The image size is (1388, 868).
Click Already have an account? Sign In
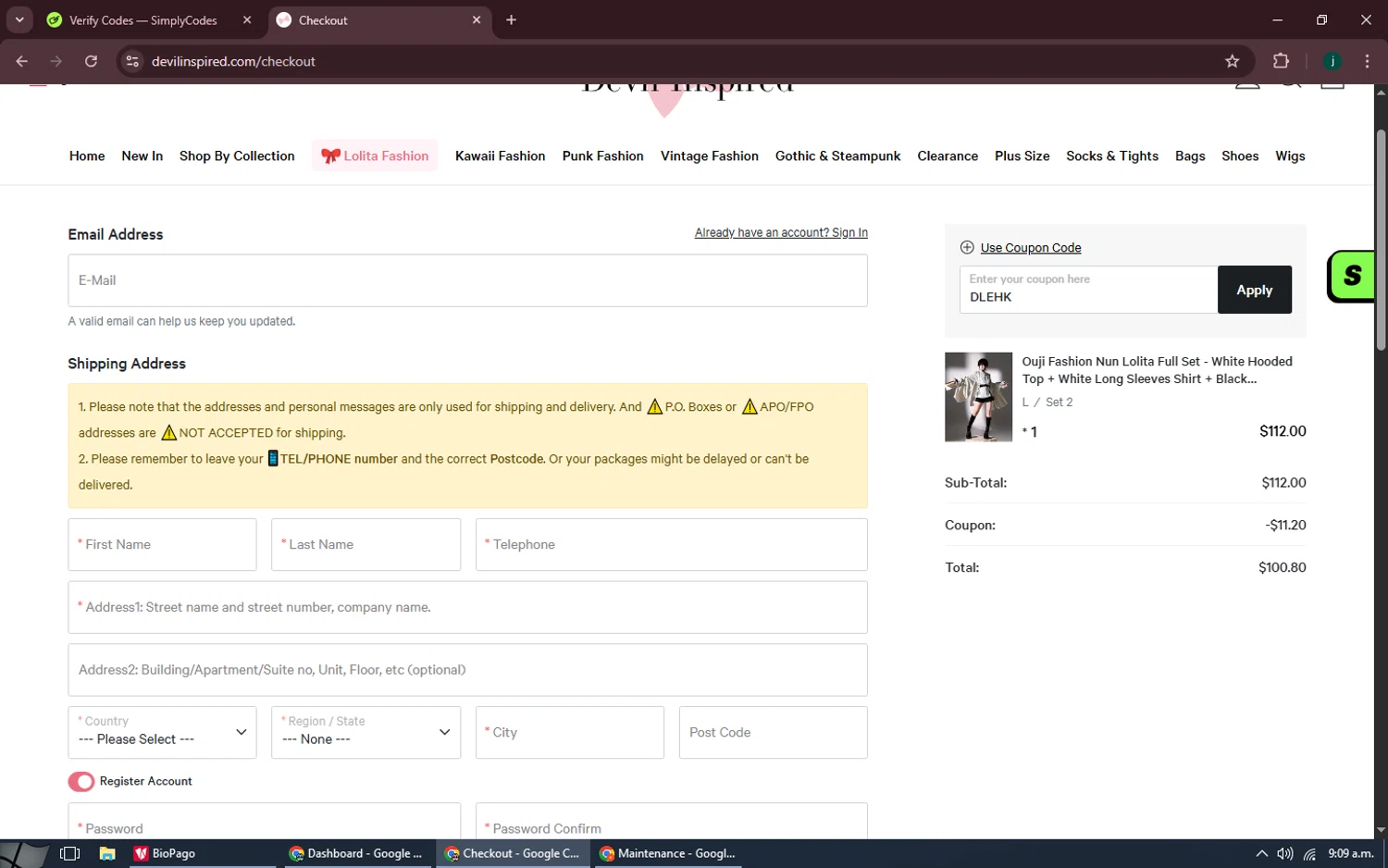781,232
